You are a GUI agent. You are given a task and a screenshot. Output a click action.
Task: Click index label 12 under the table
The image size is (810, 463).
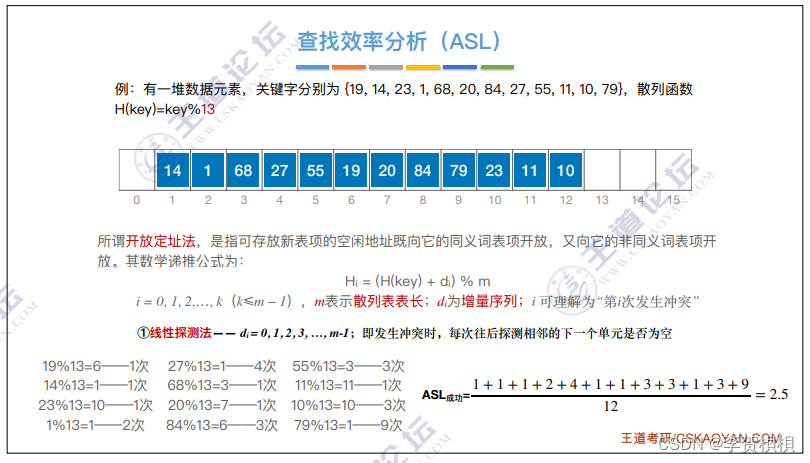point(566,200)
